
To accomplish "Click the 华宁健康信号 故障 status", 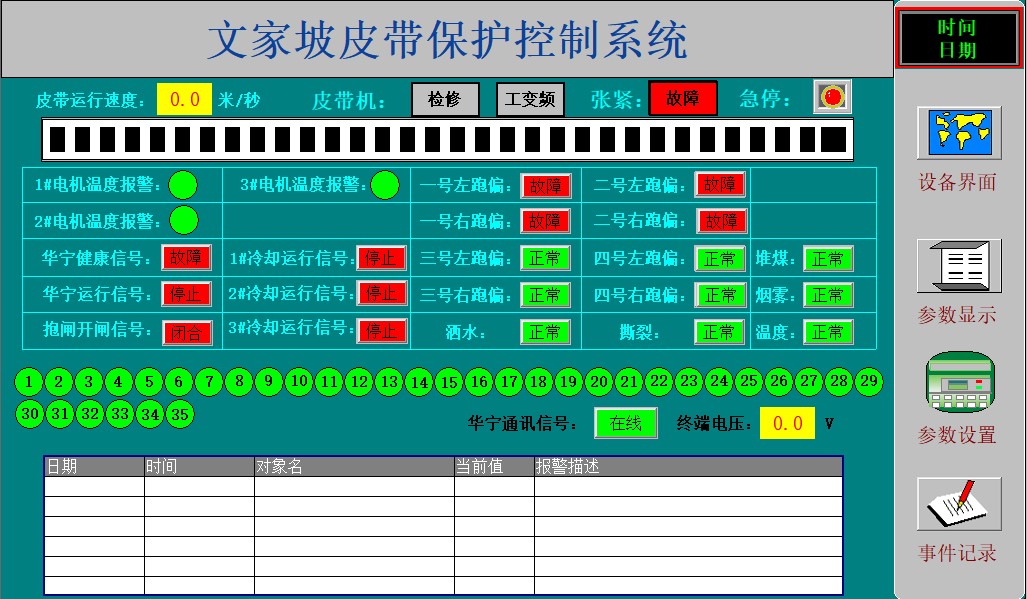I will (187, 257).
